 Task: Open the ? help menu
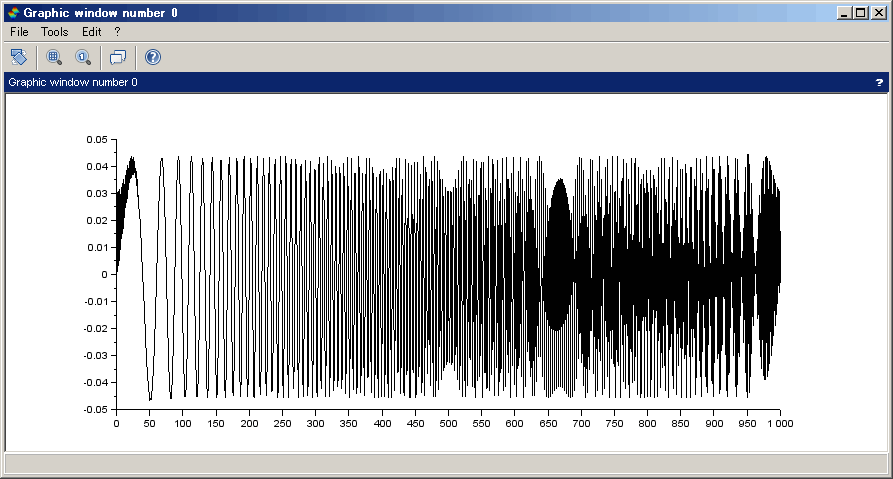pyautogui.click(x=117, y=32)
